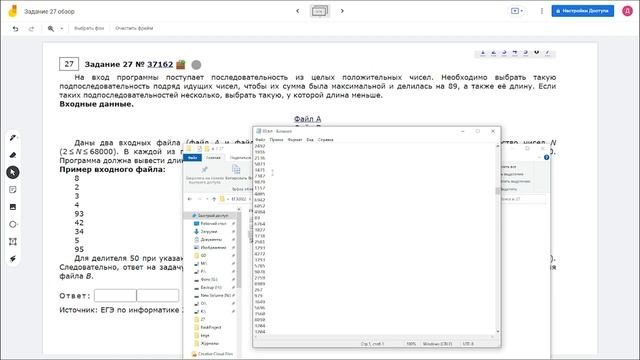The image size is (640, 360).
Task: Click the Explorer sidebar scrollbar
Action: tap(239, 249)
